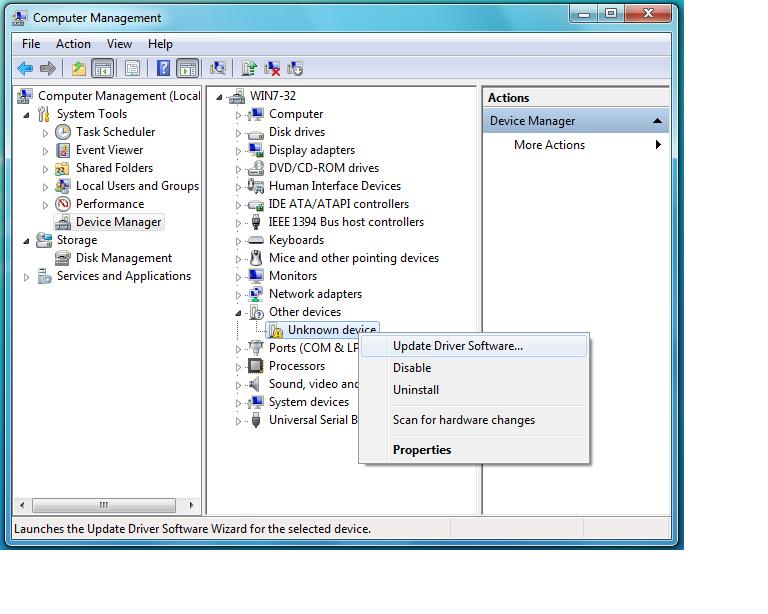Expand the Display adapters category

[x=238, y=151]
